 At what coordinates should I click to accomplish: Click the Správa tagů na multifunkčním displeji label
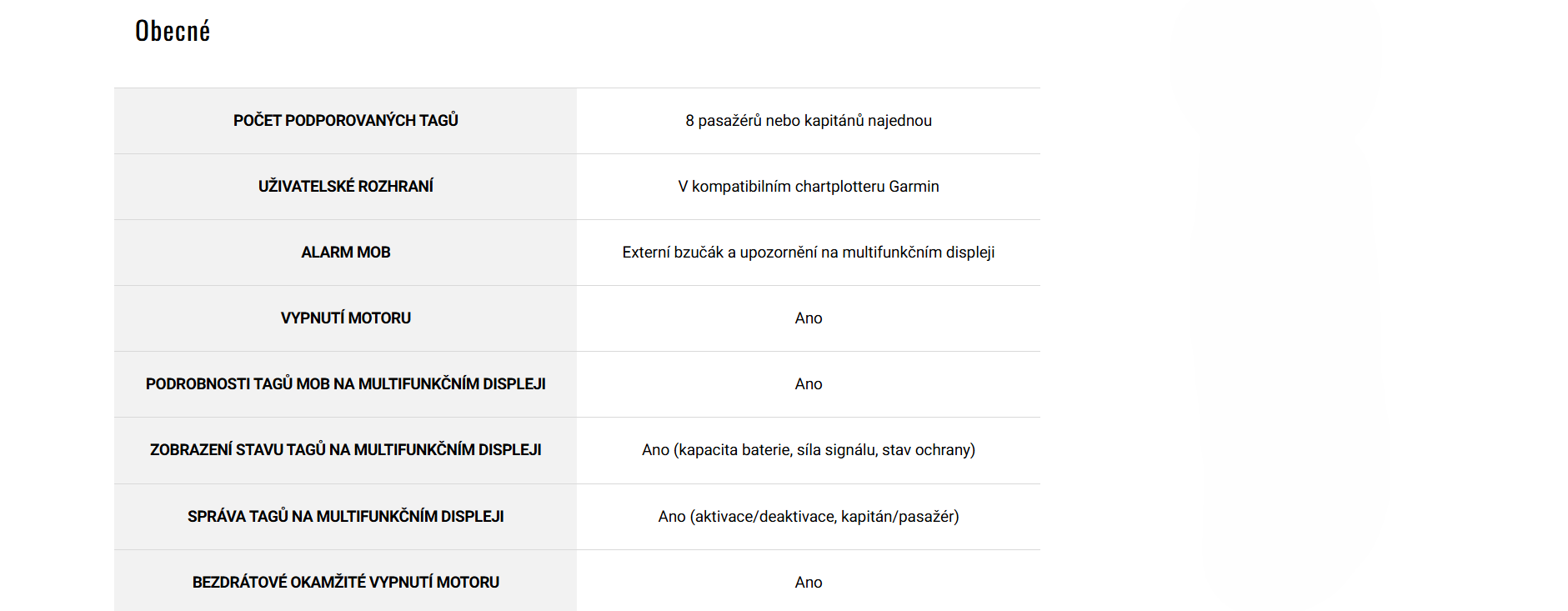345,517
